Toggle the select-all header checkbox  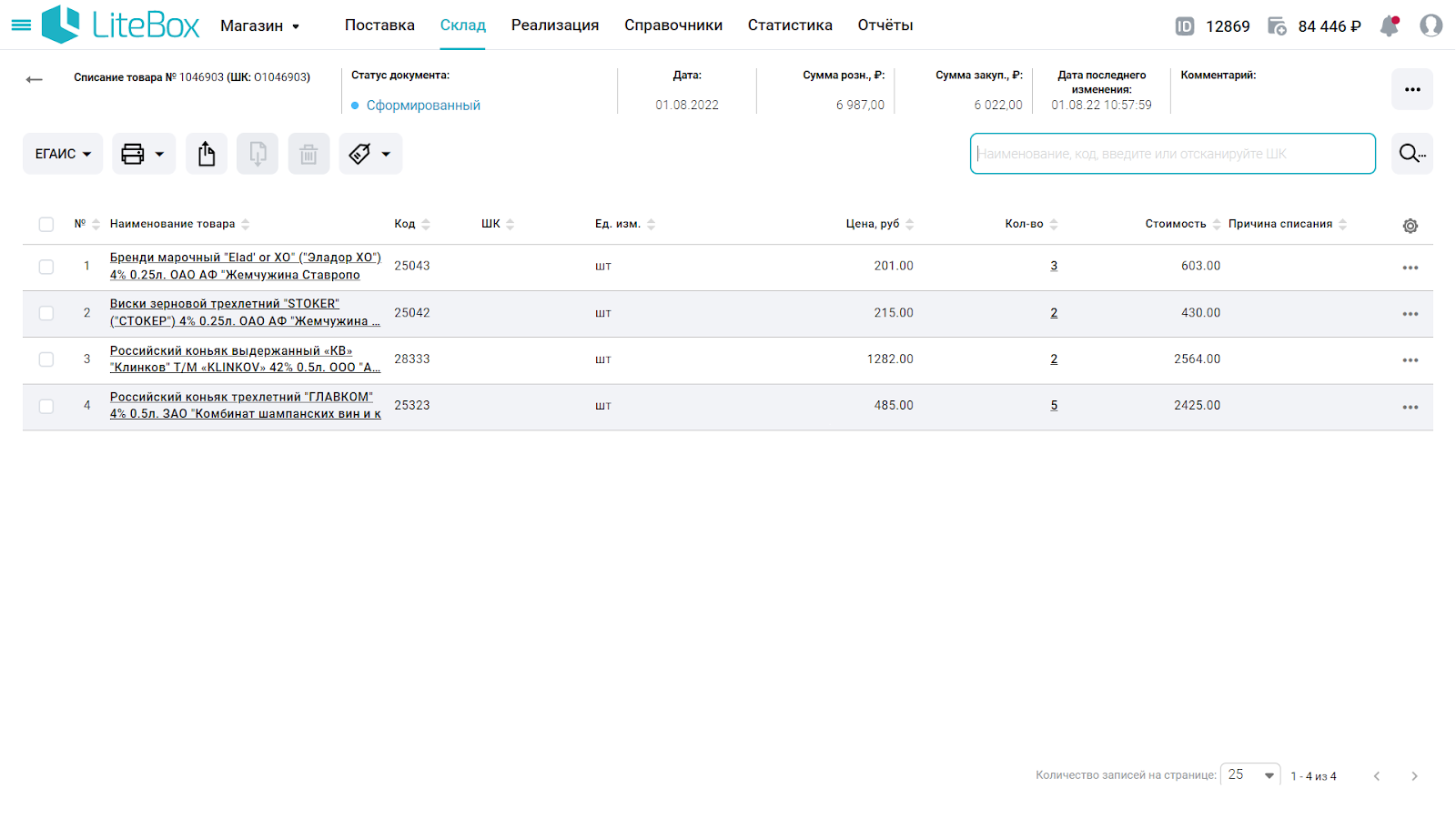(x=46, y=225)
